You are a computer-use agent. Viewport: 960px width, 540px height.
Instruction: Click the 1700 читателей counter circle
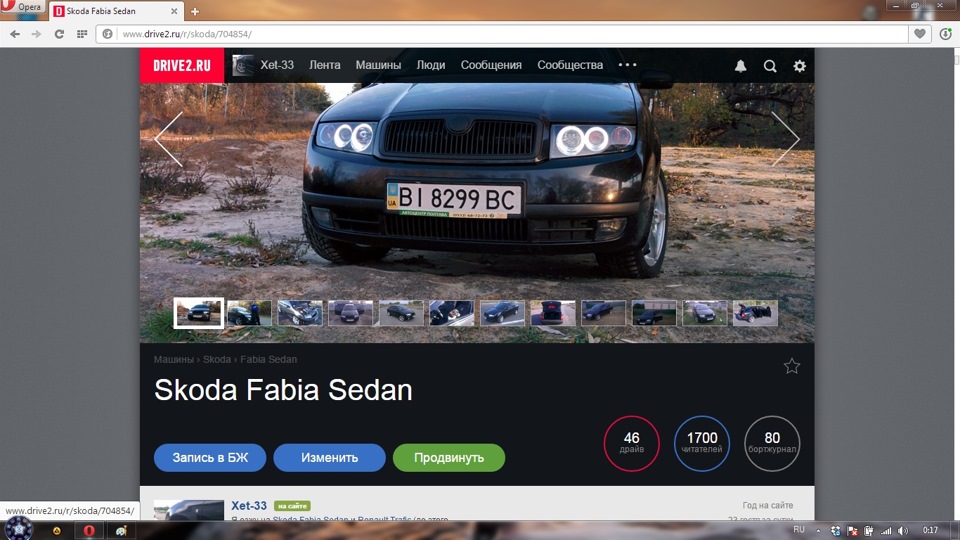click(x=702, y=443)
